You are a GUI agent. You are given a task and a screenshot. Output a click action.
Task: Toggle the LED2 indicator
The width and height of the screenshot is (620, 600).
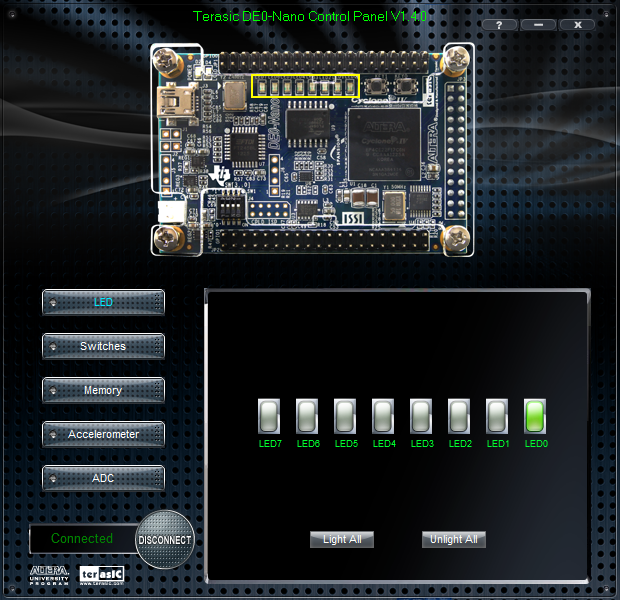click(x=460, y=416)
